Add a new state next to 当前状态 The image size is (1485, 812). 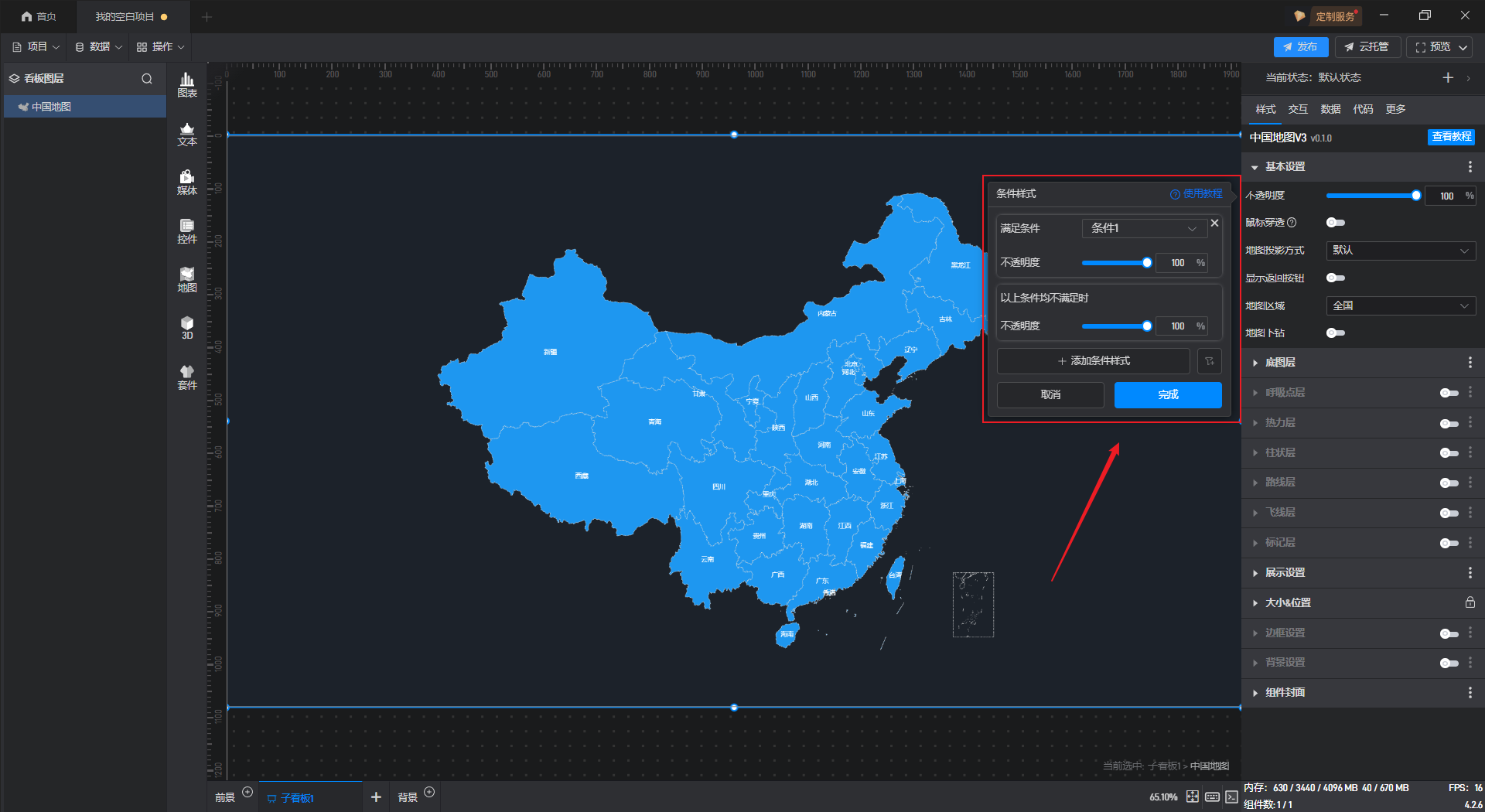(x=1448, y=77)
